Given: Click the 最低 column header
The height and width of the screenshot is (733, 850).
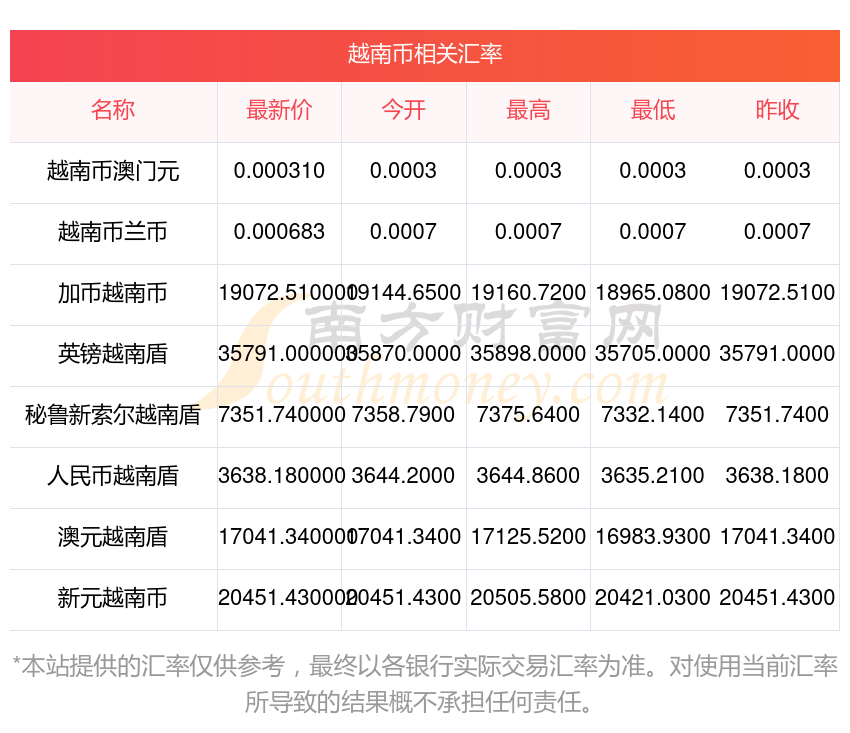Looking at the screenshot, I should 653,110.
